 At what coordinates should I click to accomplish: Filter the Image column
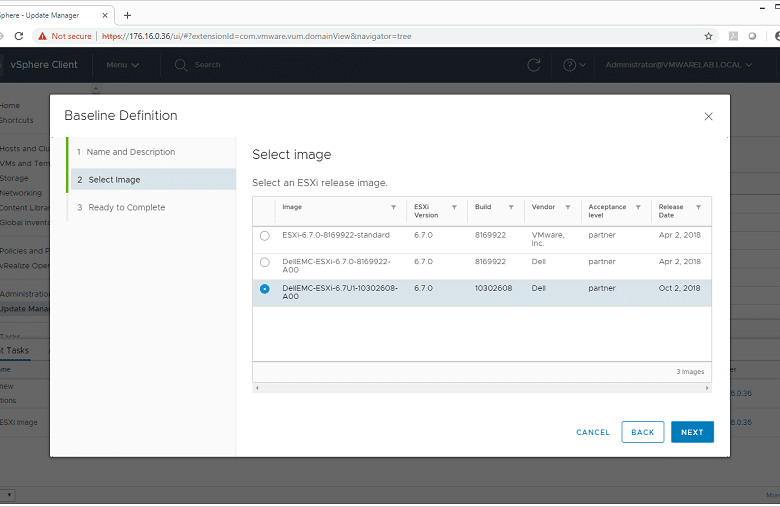pos(393,207)
